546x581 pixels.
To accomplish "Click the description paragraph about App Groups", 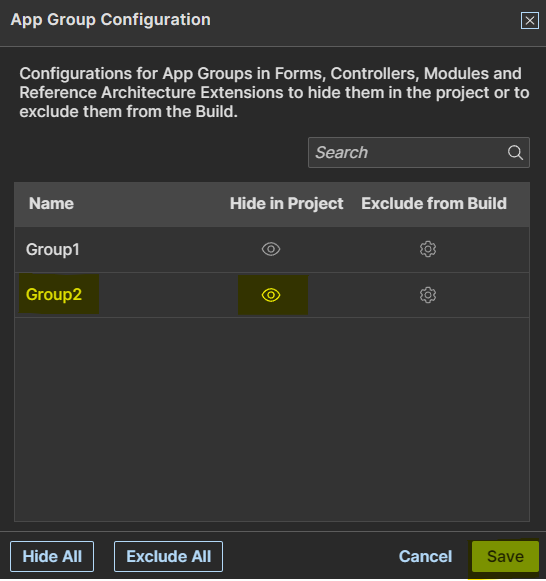I will 274,93.
